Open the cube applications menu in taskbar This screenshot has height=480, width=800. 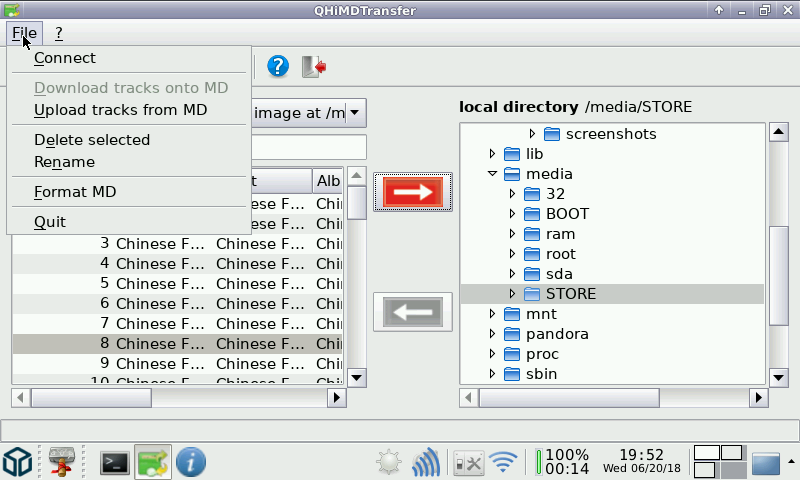pyautogui.click(x=18, y=462)
